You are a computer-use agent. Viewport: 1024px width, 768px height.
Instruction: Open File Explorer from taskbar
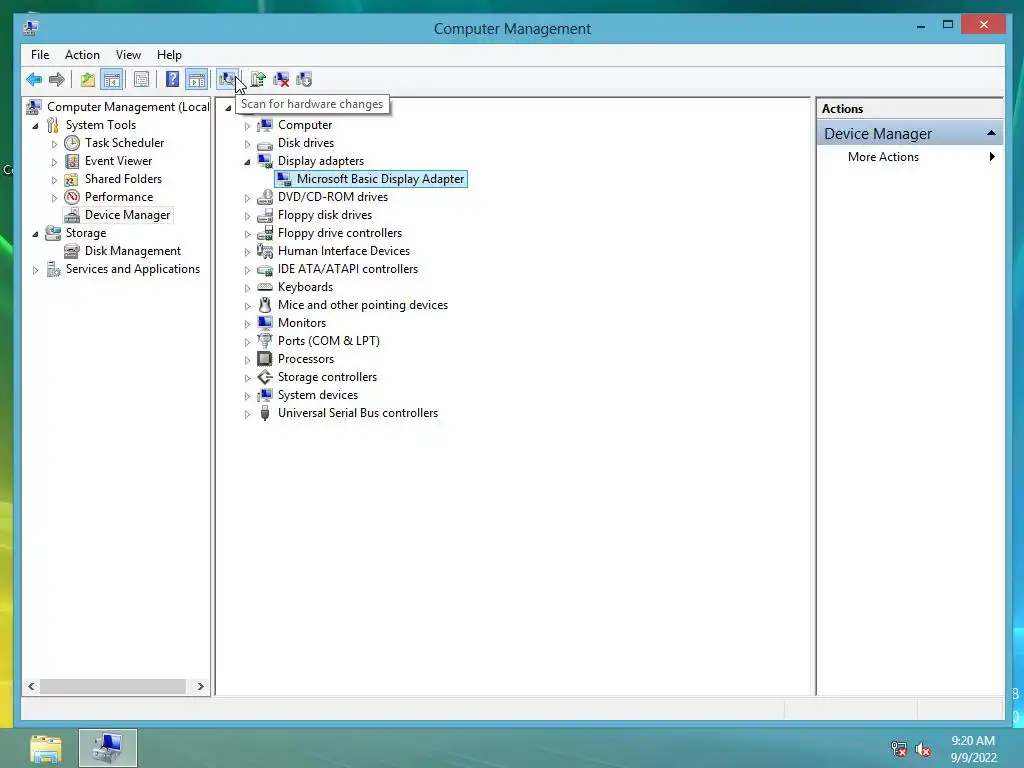click(46, 749)
